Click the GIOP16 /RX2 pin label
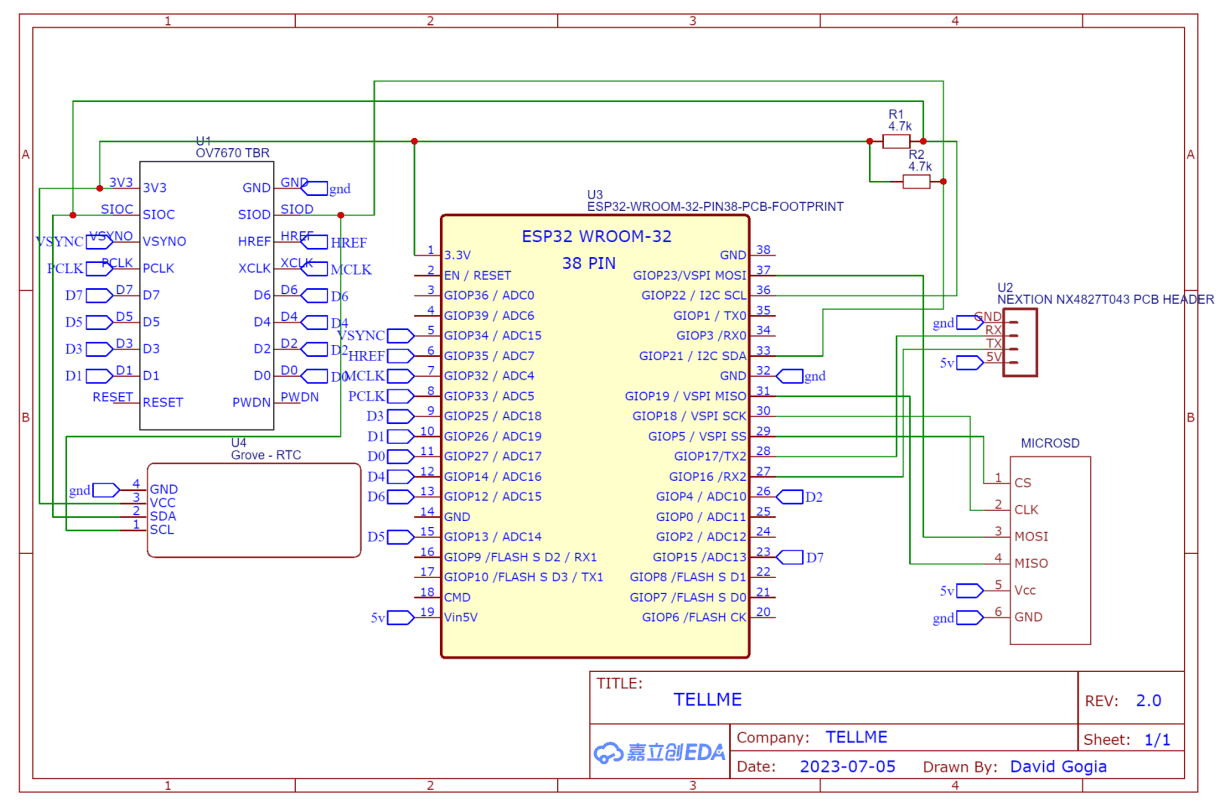 [x=708, y=477]
